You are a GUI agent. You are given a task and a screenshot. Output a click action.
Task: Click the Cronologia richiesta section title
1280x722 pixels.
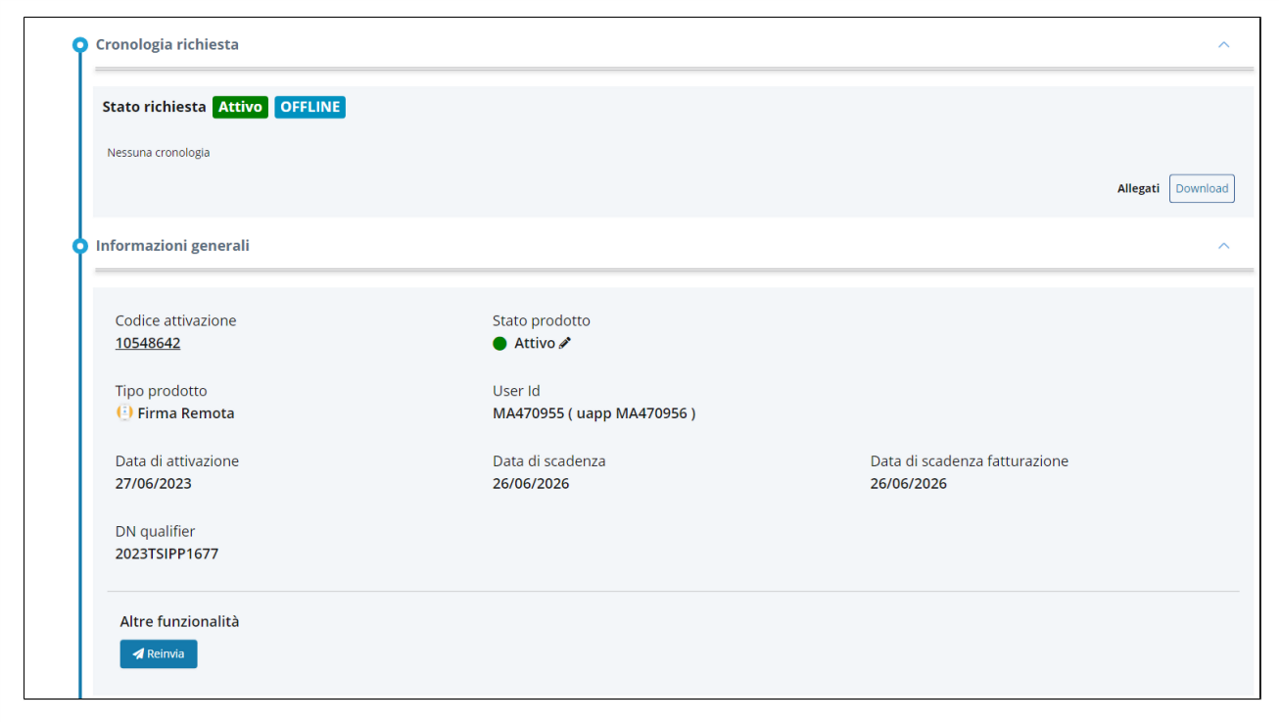167,45
